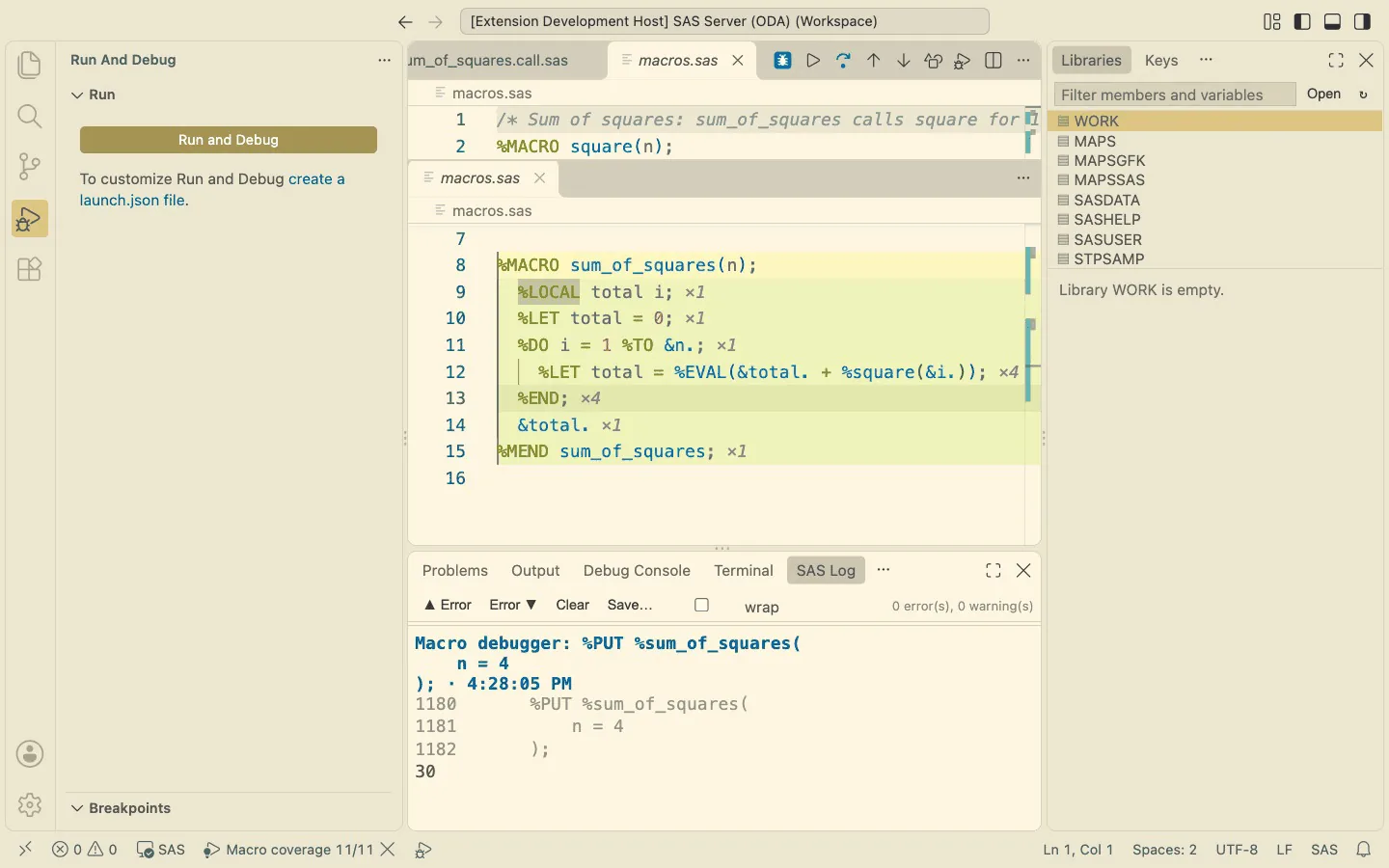
Task: Open the Search view in the activity bar
Action: click(30, 116)
